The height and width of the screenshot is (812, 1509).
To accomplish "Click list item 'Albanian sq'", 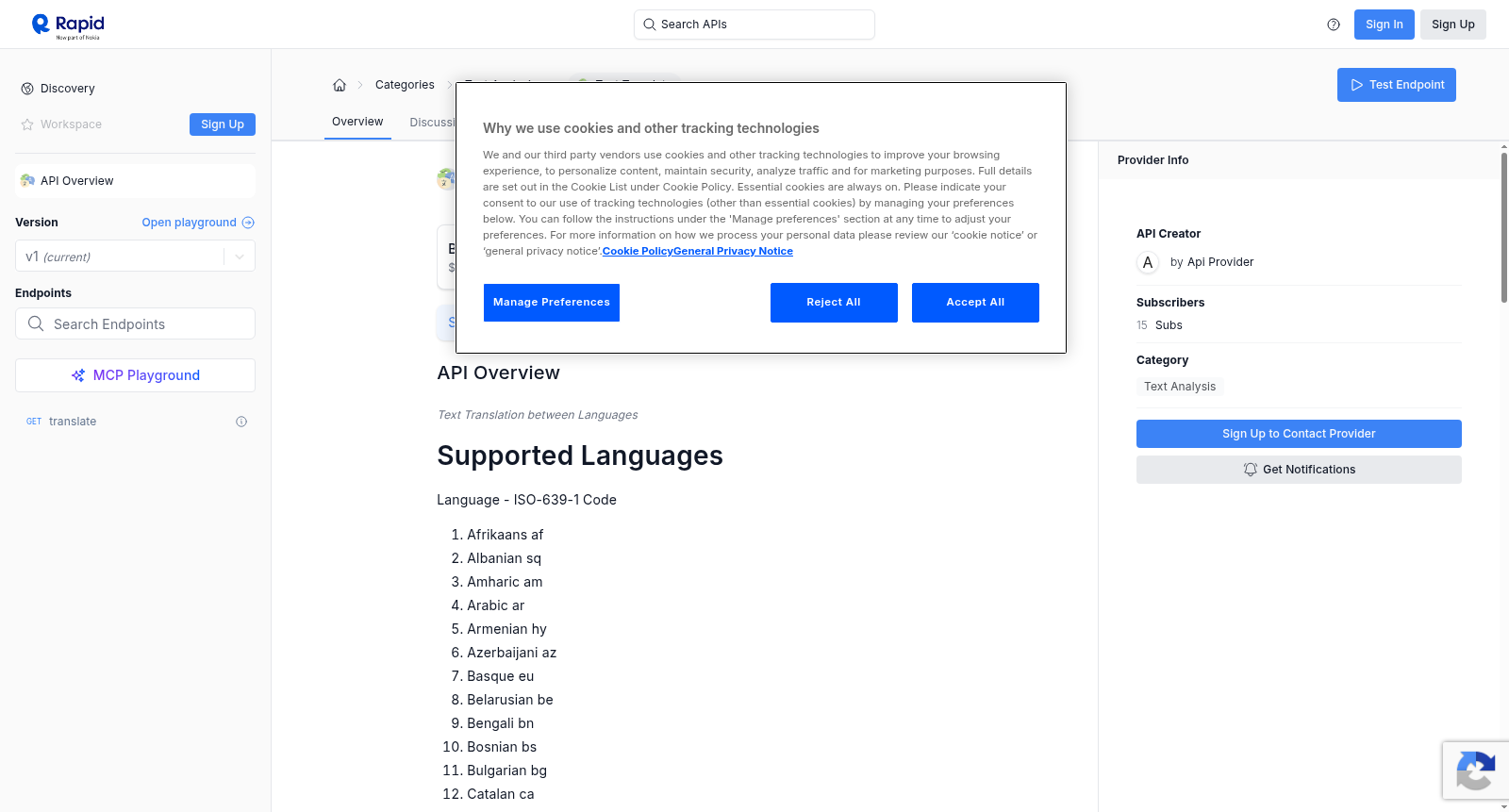I will pyautogui.click(x=505, y=558).
